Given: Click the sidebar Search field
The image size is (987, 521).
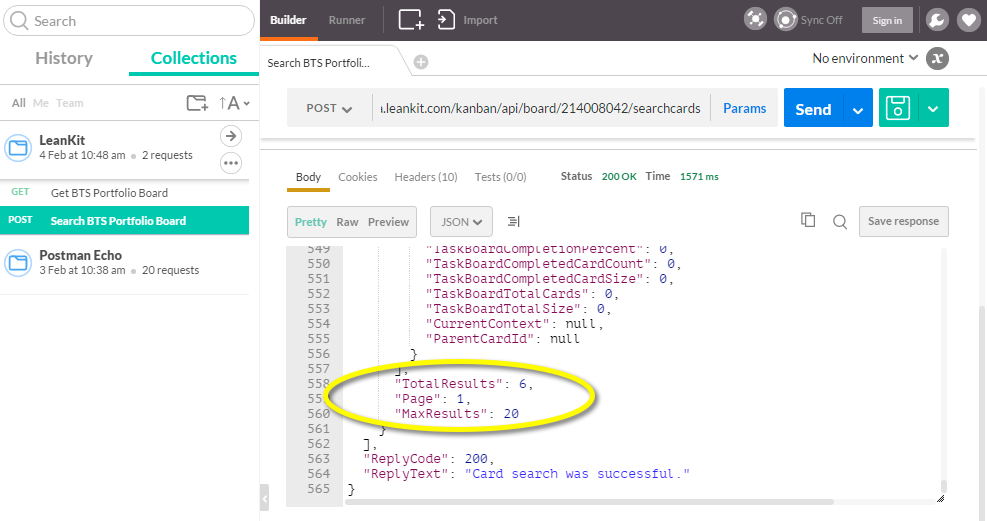Looking at the screenshot, I should tap(129, 21).
